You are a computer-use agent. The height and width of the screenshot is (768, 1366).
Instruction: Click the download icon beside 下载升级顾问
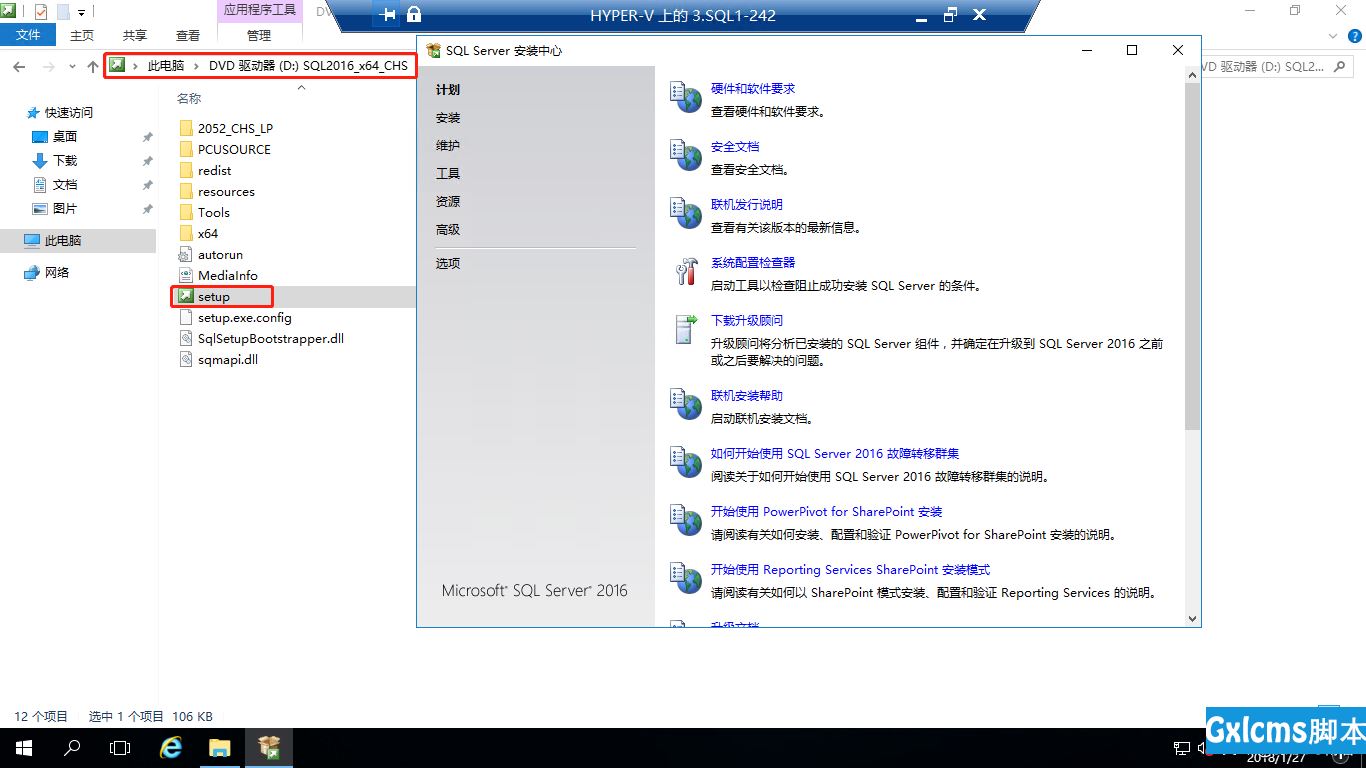(686, 329)
